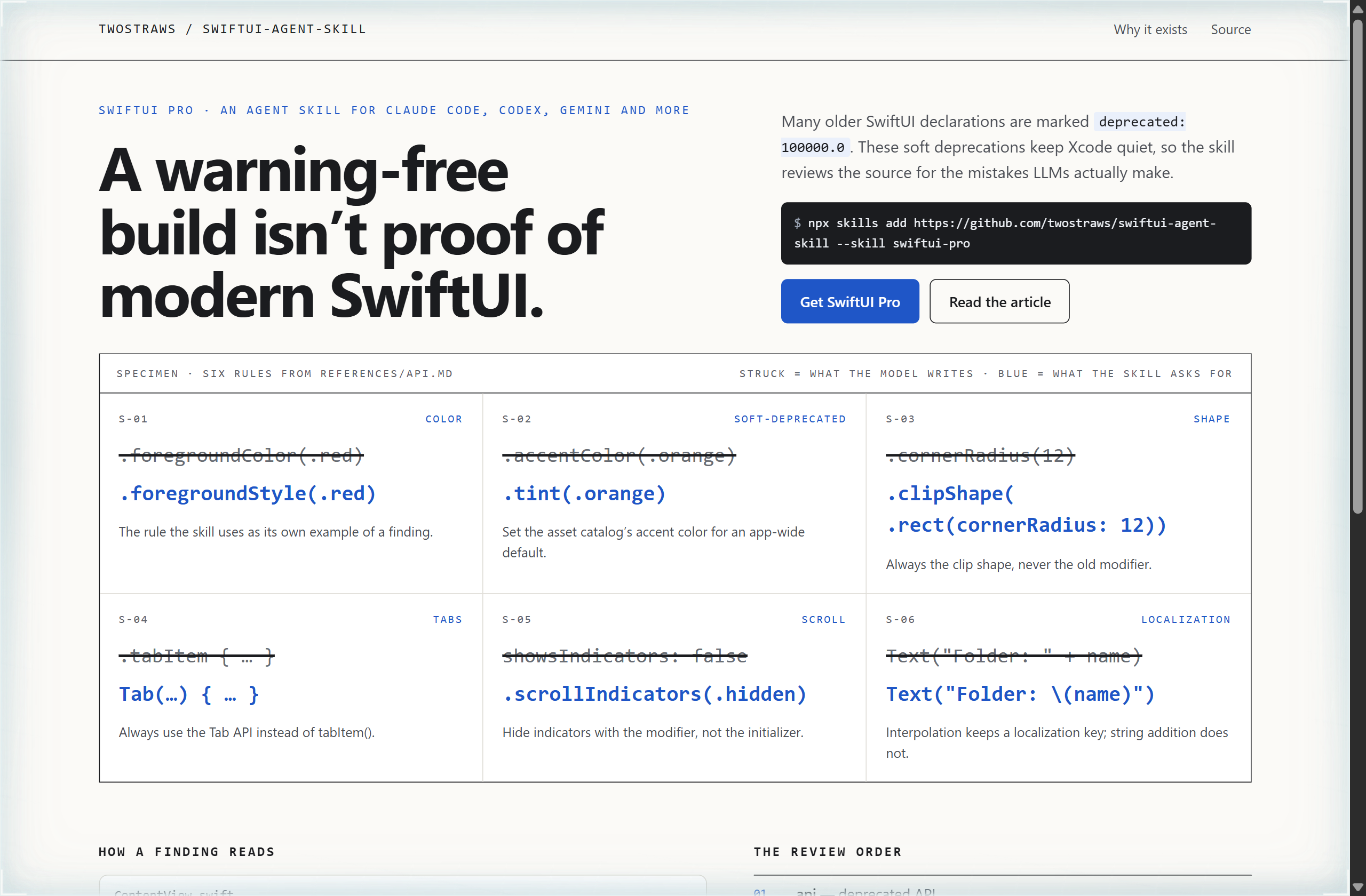Click the S-06 card label
1366x896 pixels.
coord(900,620)
